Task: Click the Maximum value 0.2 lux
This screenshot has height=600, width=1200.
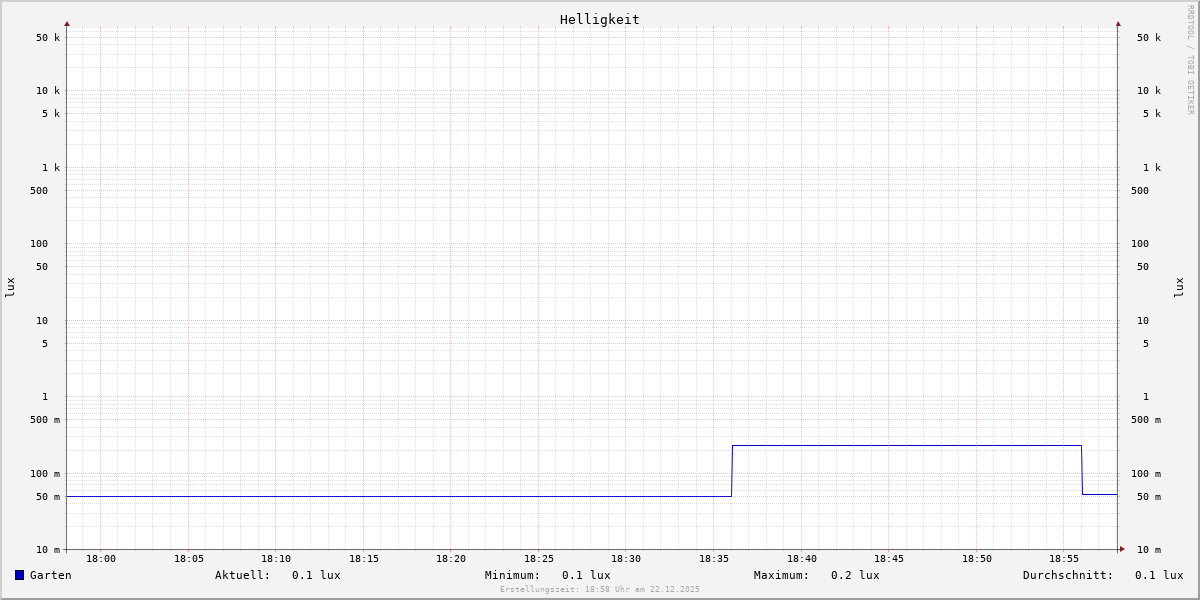Action: click(x=855, y=575)
